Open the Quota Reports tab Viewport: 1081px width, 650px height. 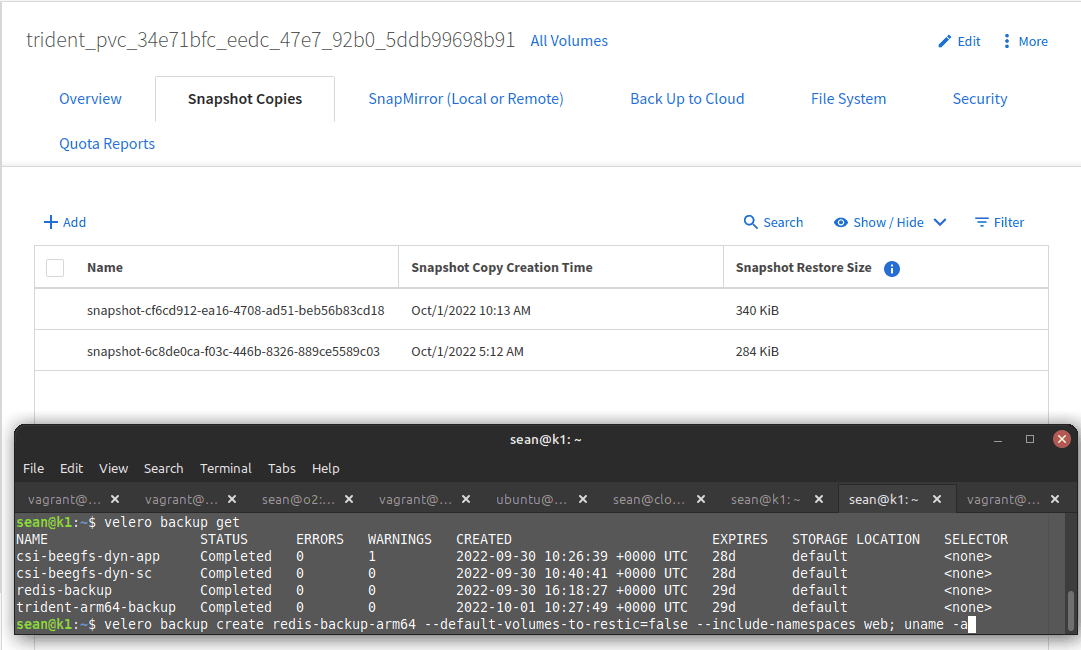pyautogui.click(x=107, y=143)
